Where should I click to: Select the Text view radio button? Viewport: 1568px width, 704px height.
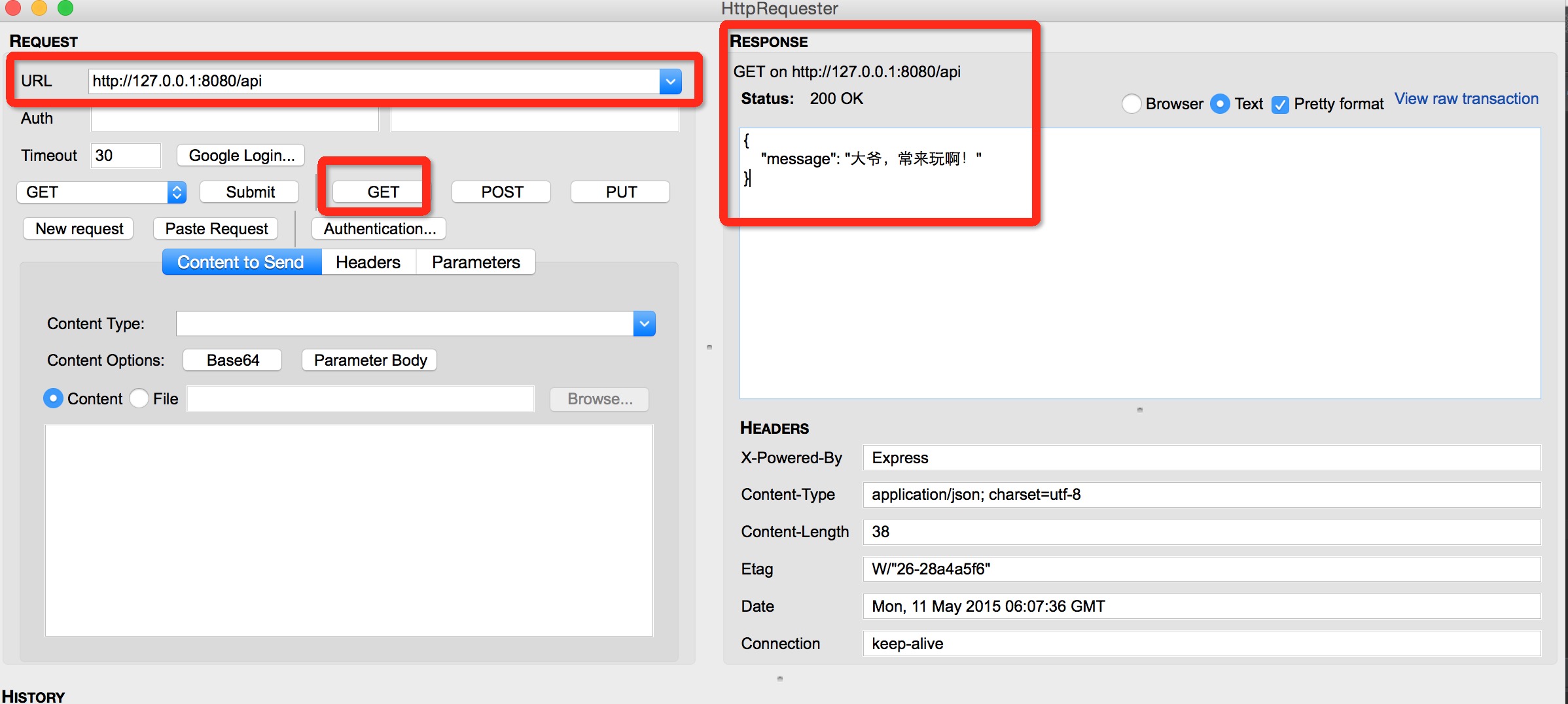pyautogui.click(x=1220, y=104)
